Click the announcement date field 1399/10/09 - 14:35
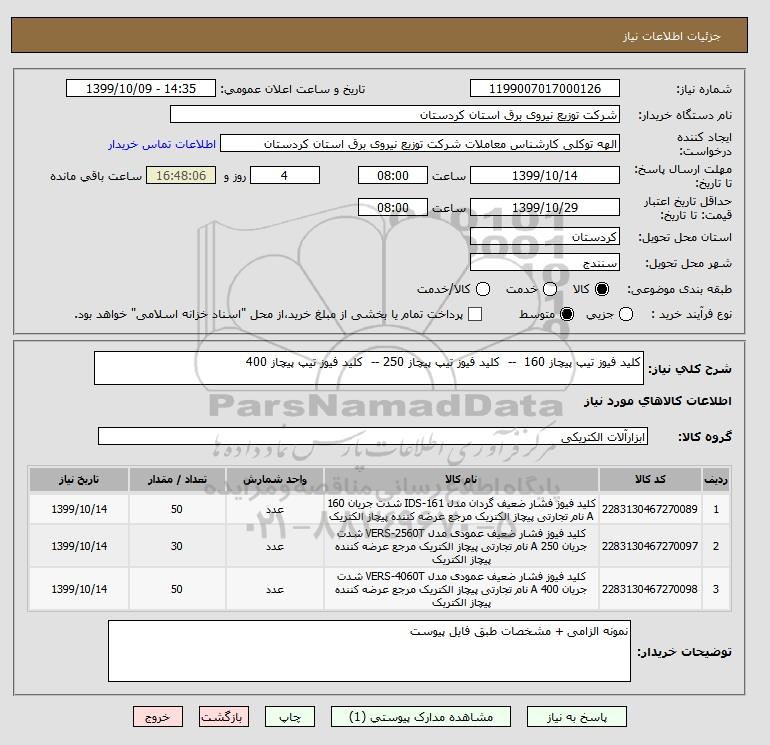 pyautogui.click(x=140, y=88)
